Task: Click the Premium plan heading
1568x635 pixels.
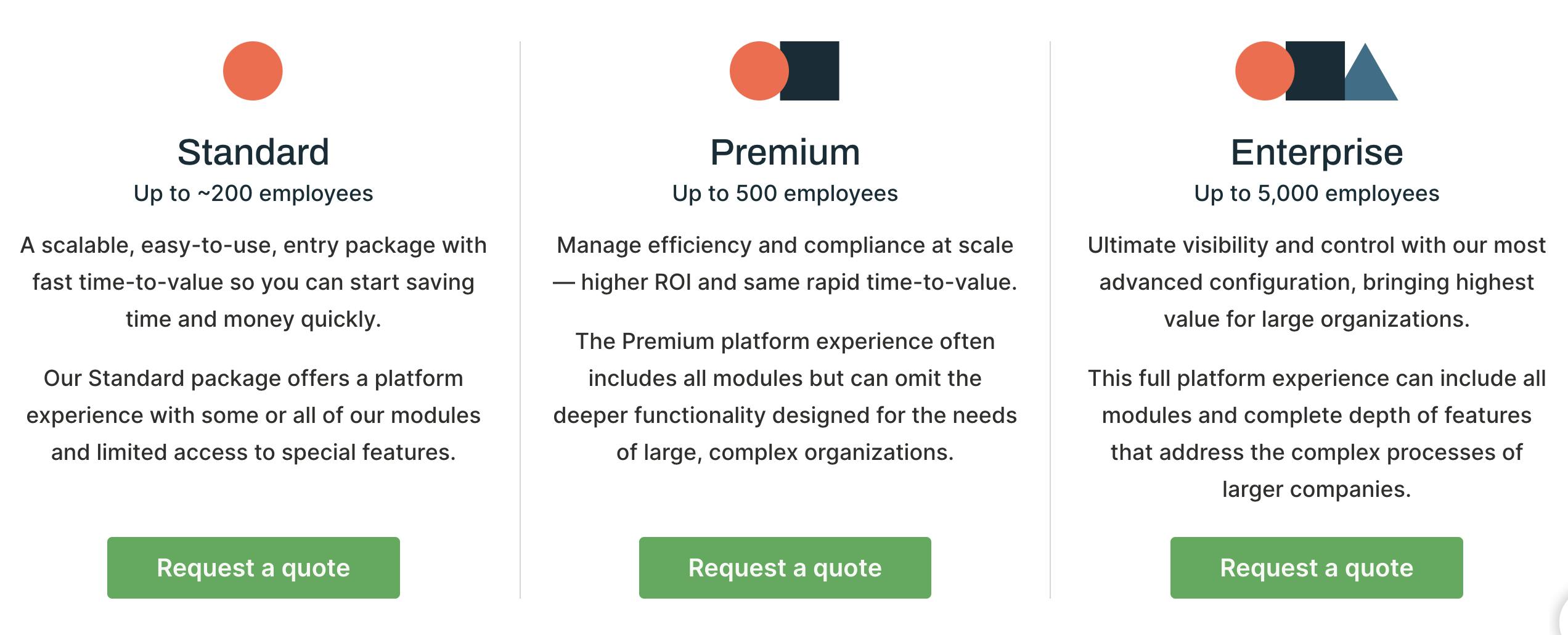Action: coord(785,152)
